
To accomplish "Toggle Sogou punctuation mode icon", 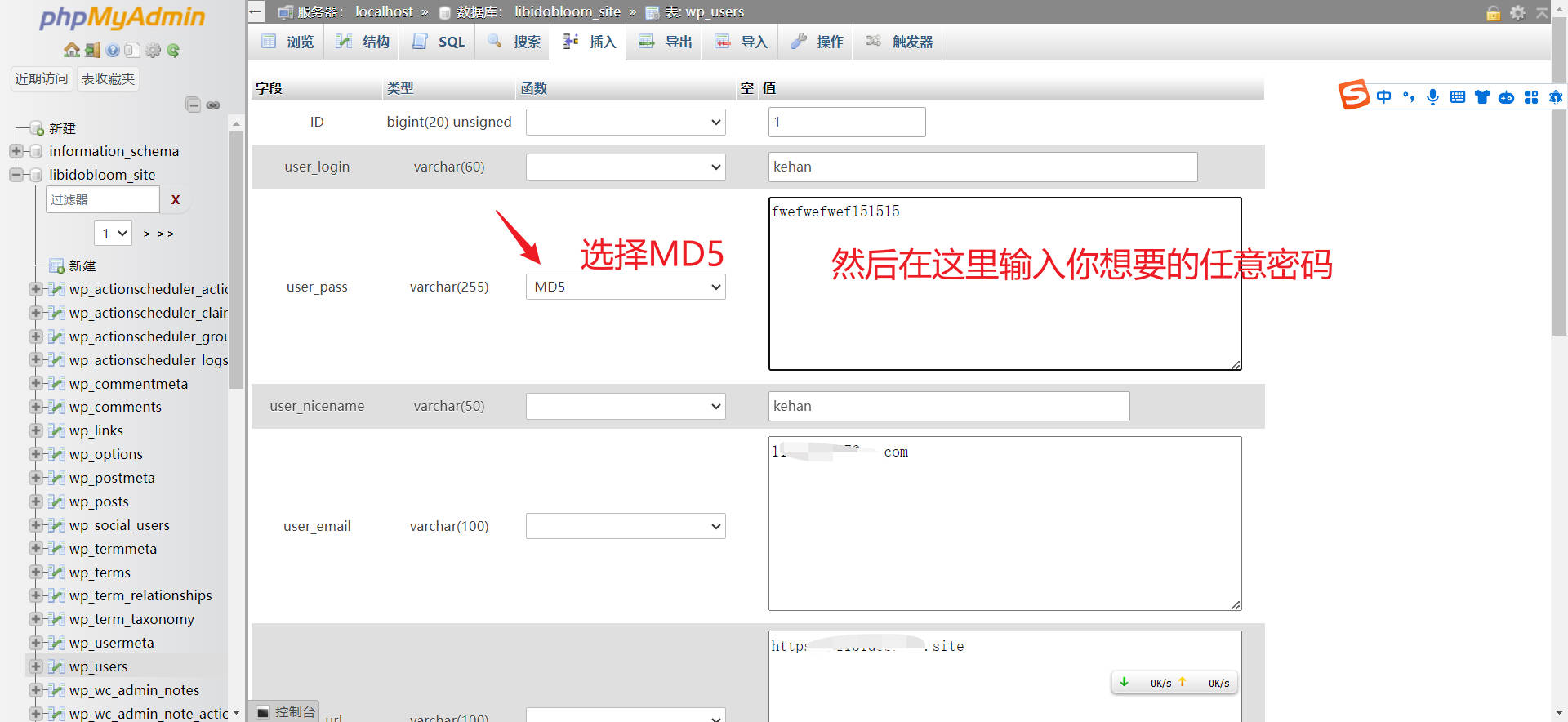I will (1409, 97).
